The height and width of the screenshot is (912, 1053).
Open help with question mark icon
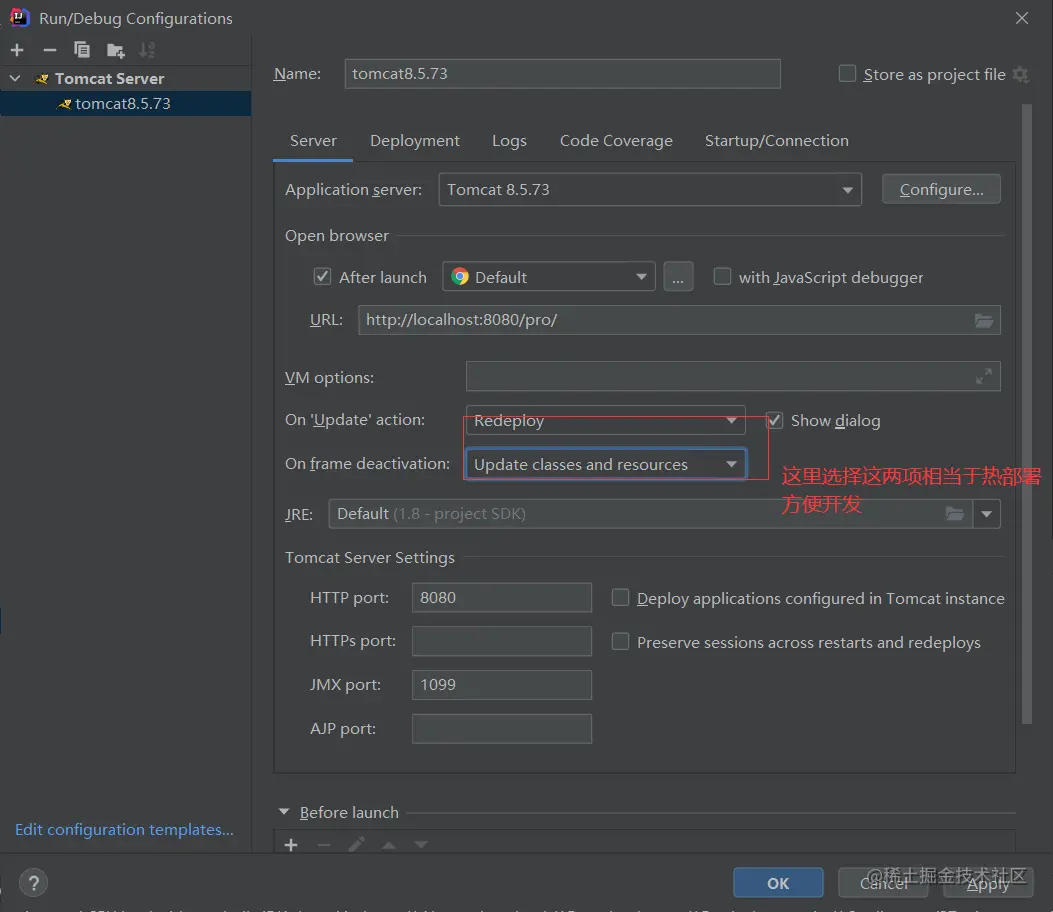click(x=34, y=882)
